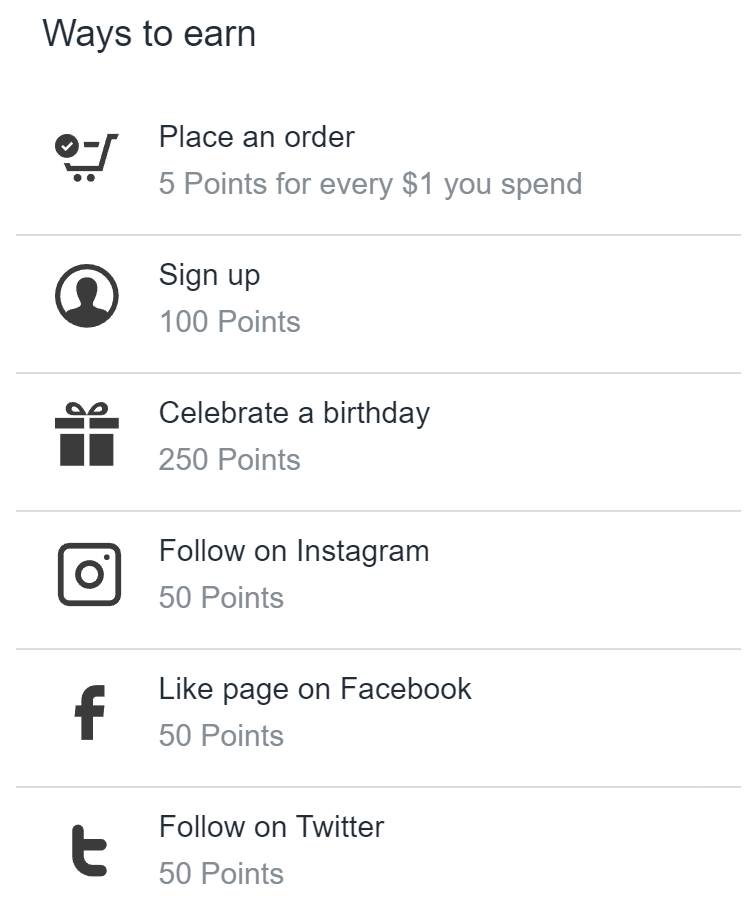Viewport: 750px width, 920px height.
Task: Open 'Like page on Facebook' option
Action: 314,689
